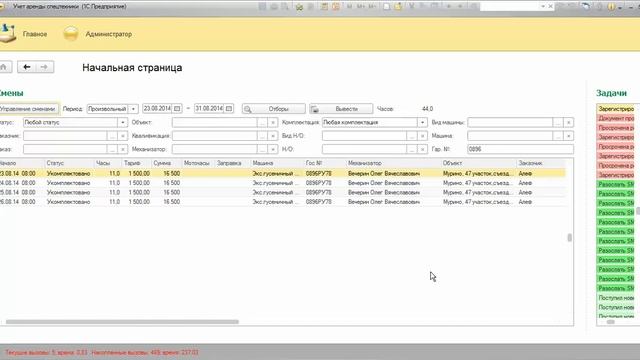Image resolution: width=640 pixels, height=360 pixels.
Task: Expand the Любая комплектация dropdown
Action: (x=422, y=122)
